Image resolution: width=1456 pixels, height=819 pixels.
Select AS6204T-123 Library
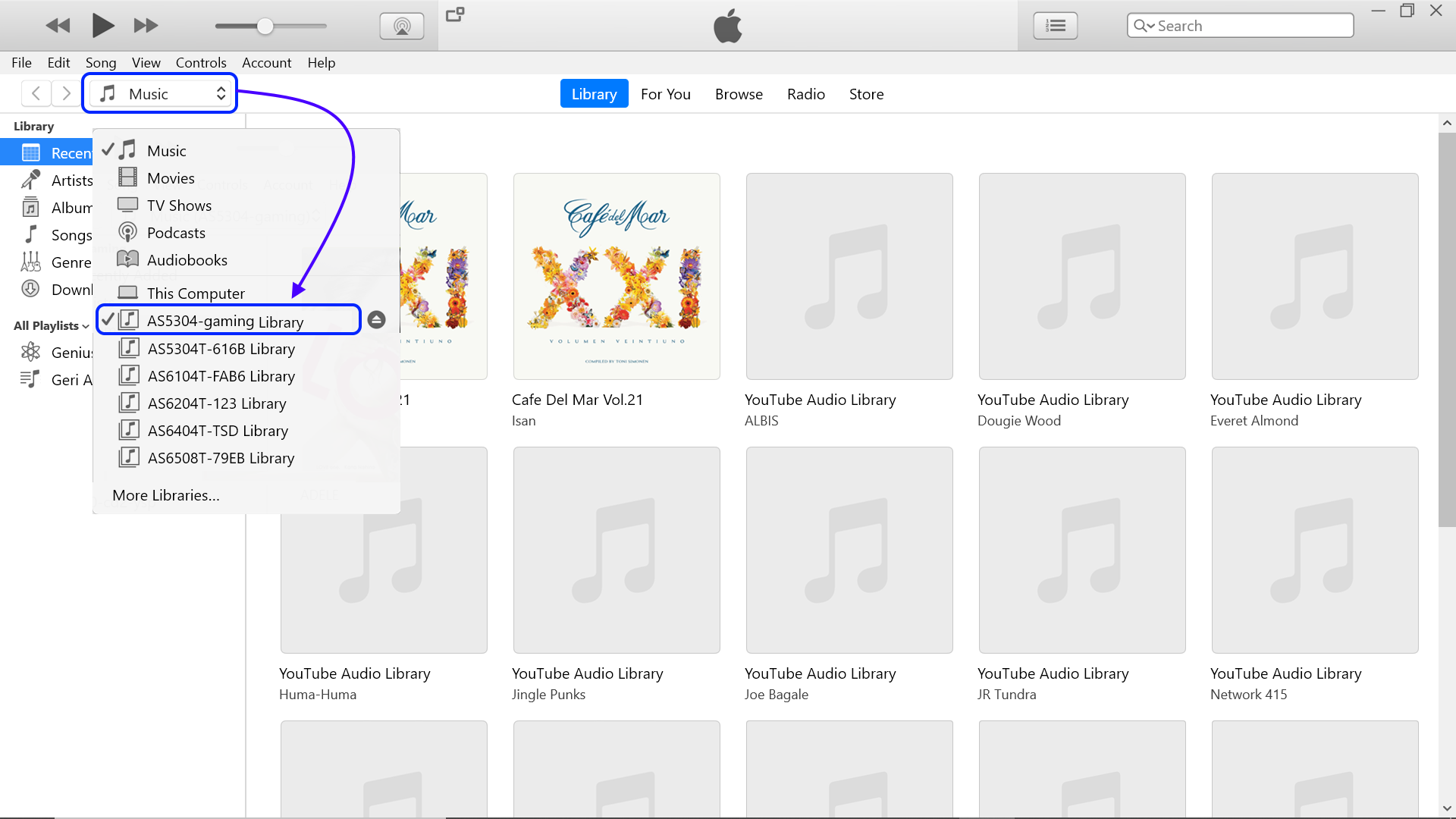pos(246,403)
